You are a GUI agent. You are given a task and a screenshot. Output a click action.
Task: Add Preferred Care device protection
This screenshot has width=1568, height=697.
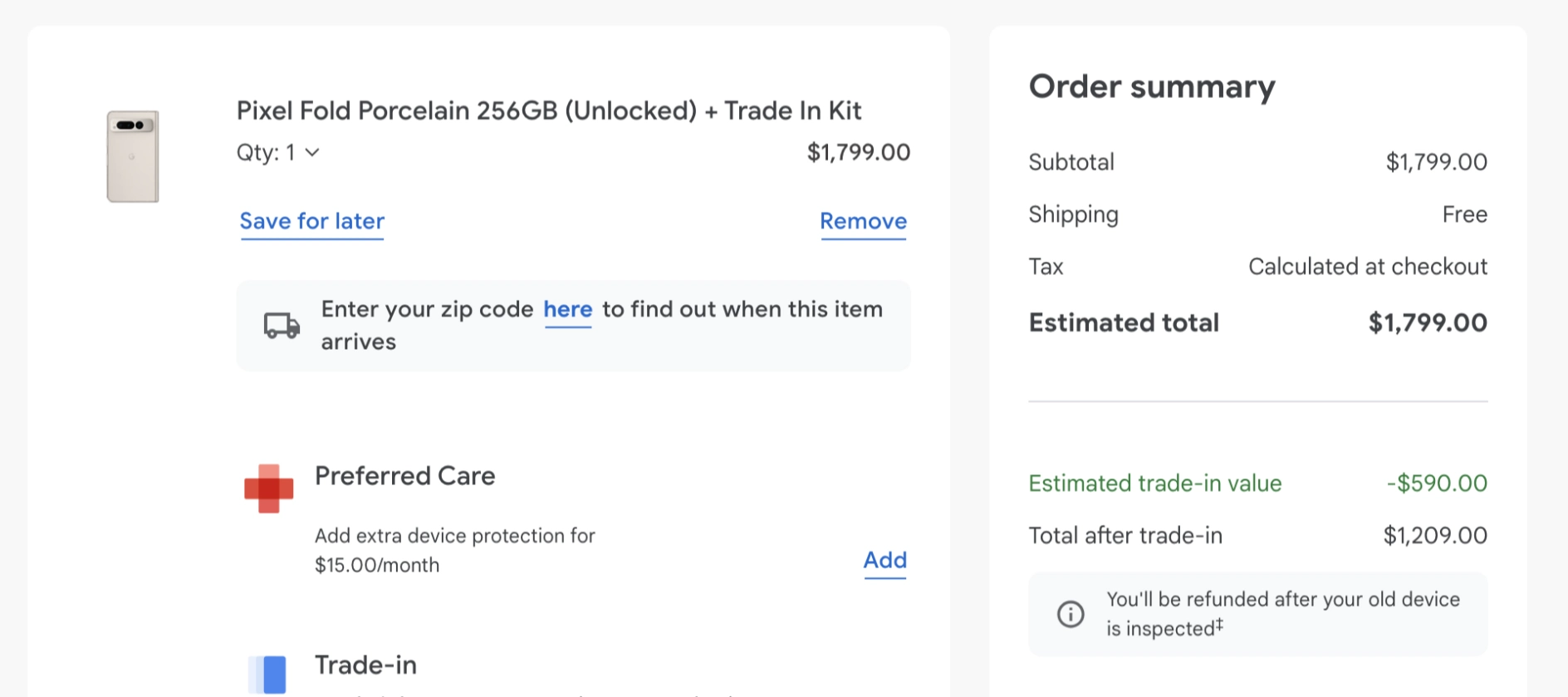(x=884, y=561)
